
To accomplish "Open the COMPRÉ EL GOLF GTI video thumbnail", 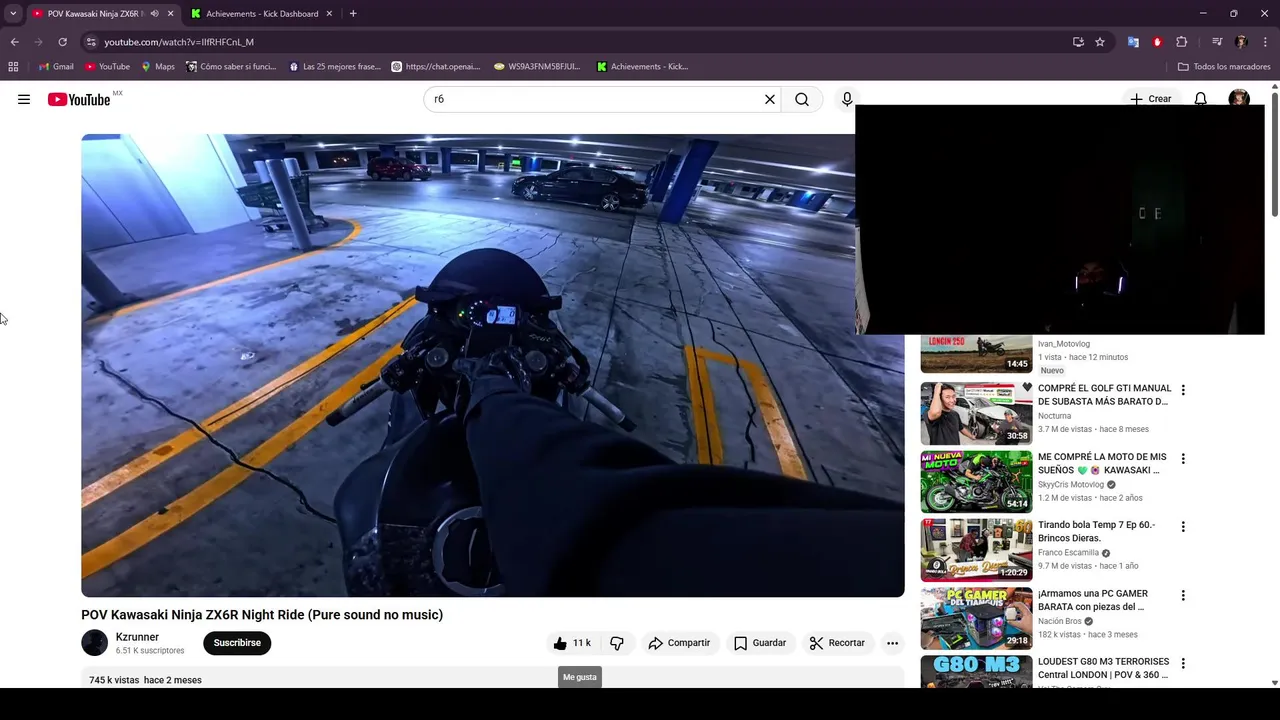I will 976,413.
